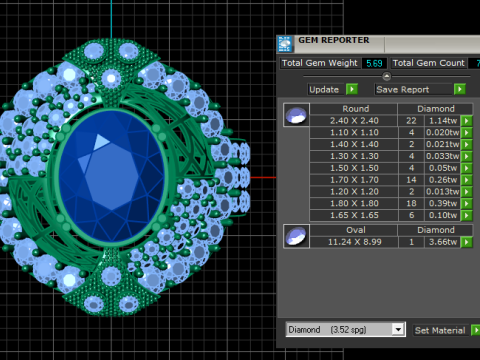Click the green arrow on the 1.65 X 1.65 row
This screenshot has height=360, width=480.
467,215
